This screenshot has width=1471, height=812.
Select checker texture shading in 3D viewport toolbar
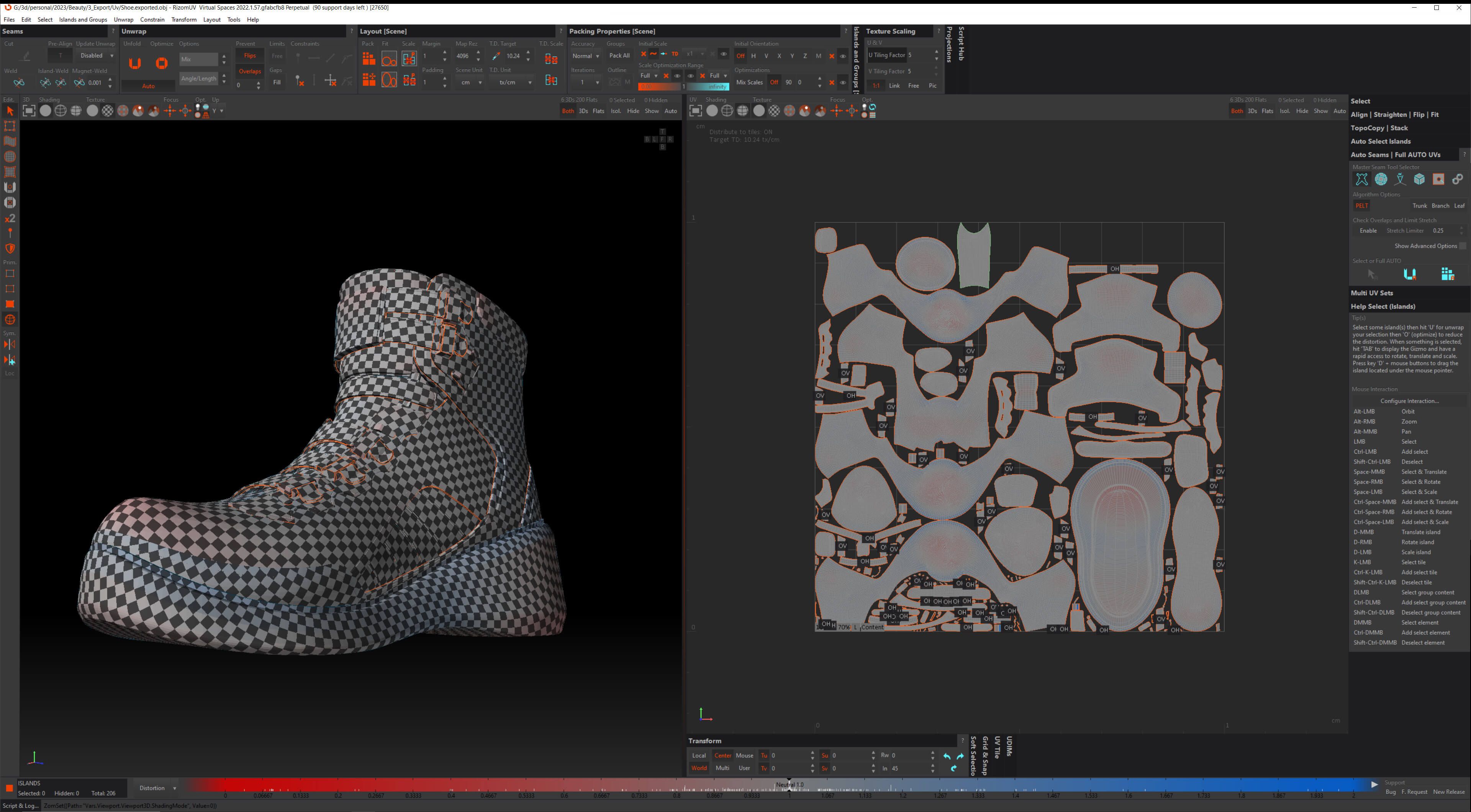107,111
